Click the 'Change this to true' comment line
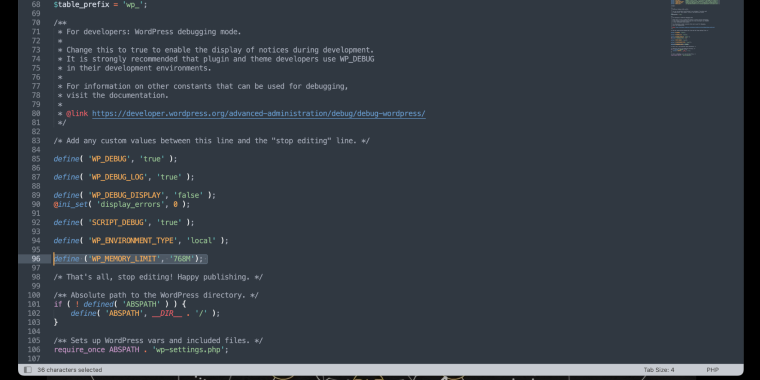Viewport: 760px width, 380px height. pyautogui.click(x=220, y=50)
